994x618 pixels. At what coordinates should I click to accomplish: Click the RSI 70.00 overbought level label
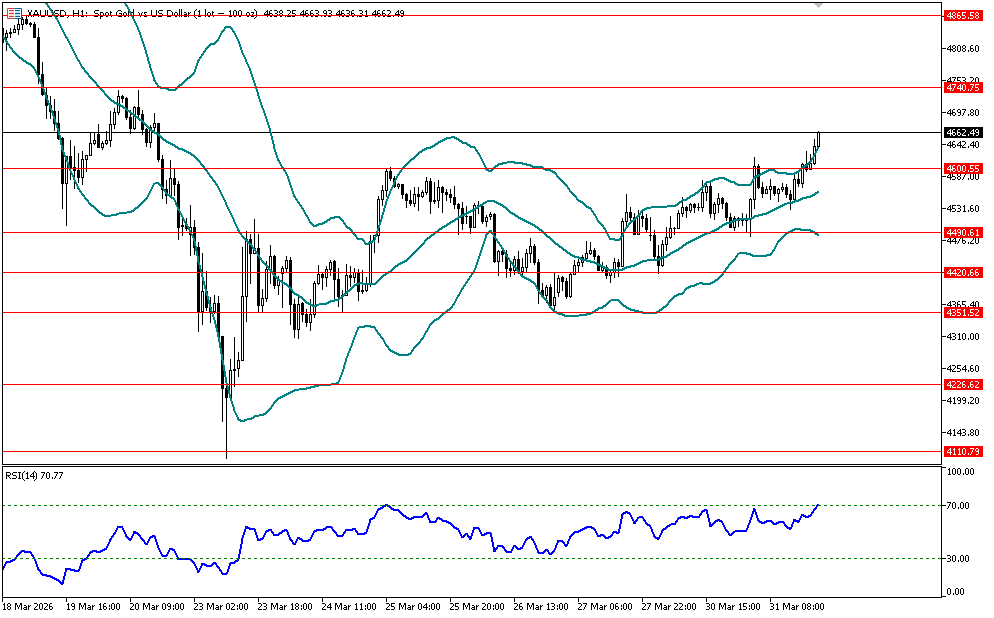958,506
